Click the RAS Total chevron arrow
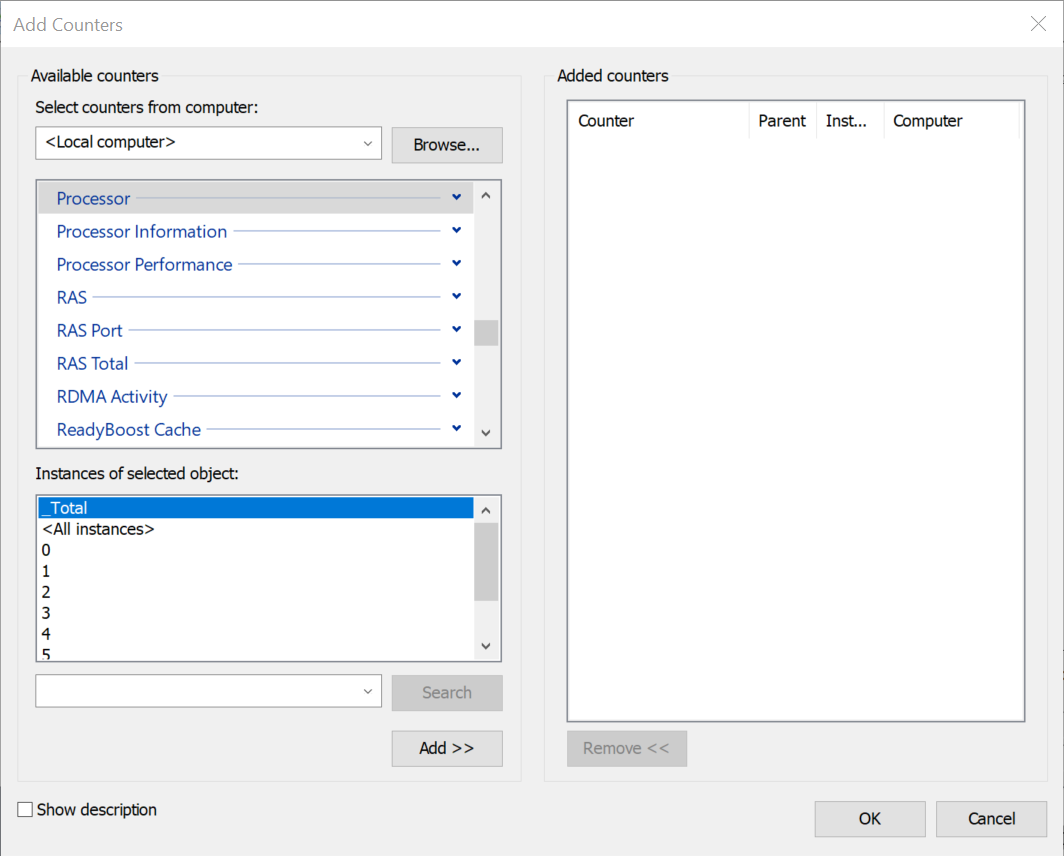Screen dimensions: 1064x856 click(456, 363)
